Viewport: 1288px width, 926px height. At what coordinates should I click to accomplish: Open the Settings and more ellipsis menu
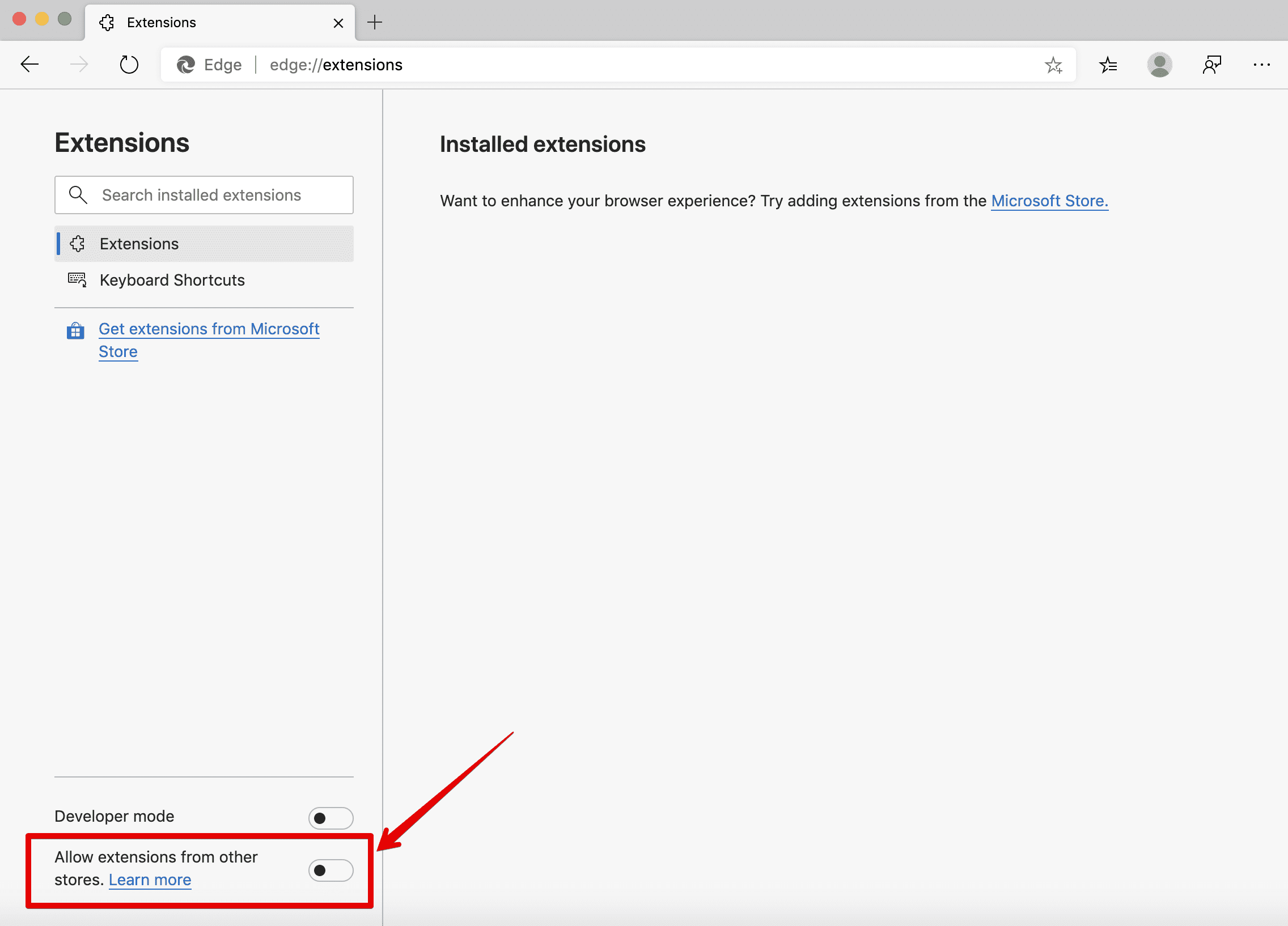[1261, 65]
